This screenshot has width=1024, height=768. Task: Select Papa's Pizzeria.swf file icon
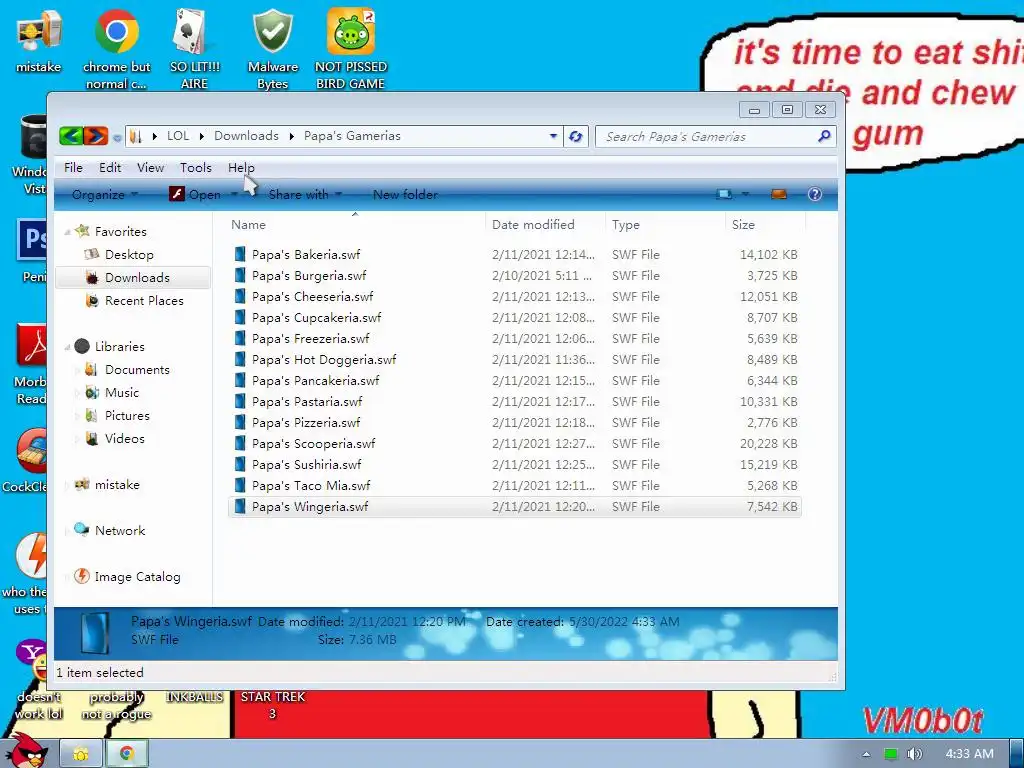[240, 422]
